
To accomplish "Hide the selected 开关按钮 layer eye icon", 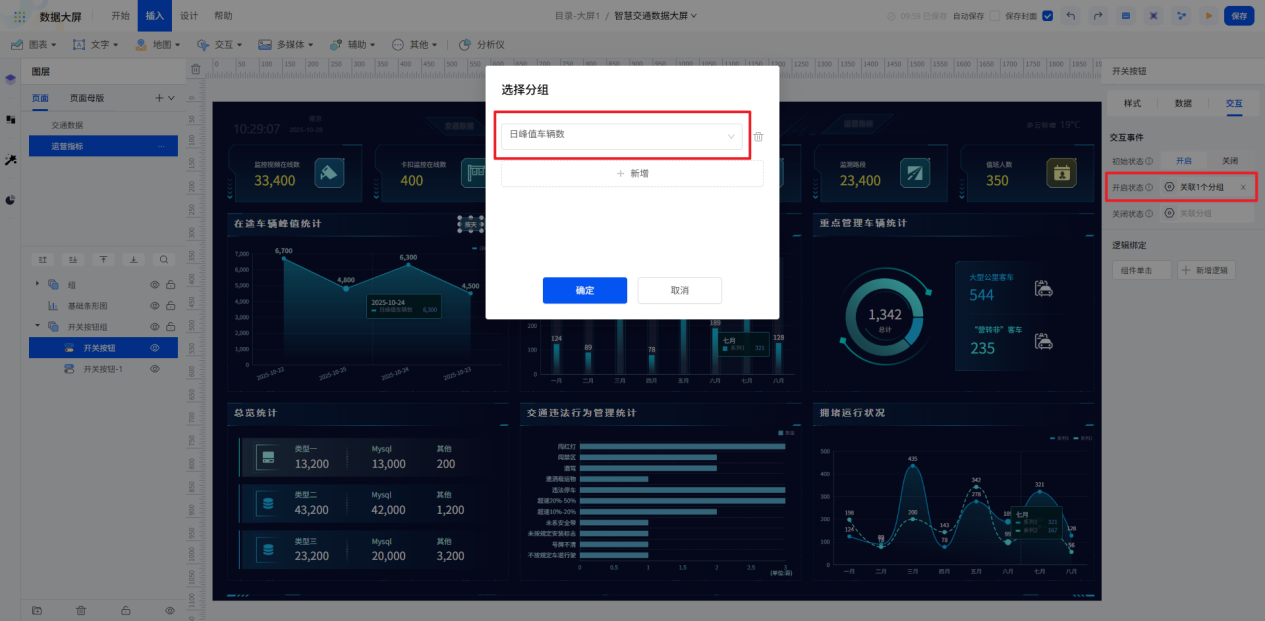I will (x=155, y=348).
